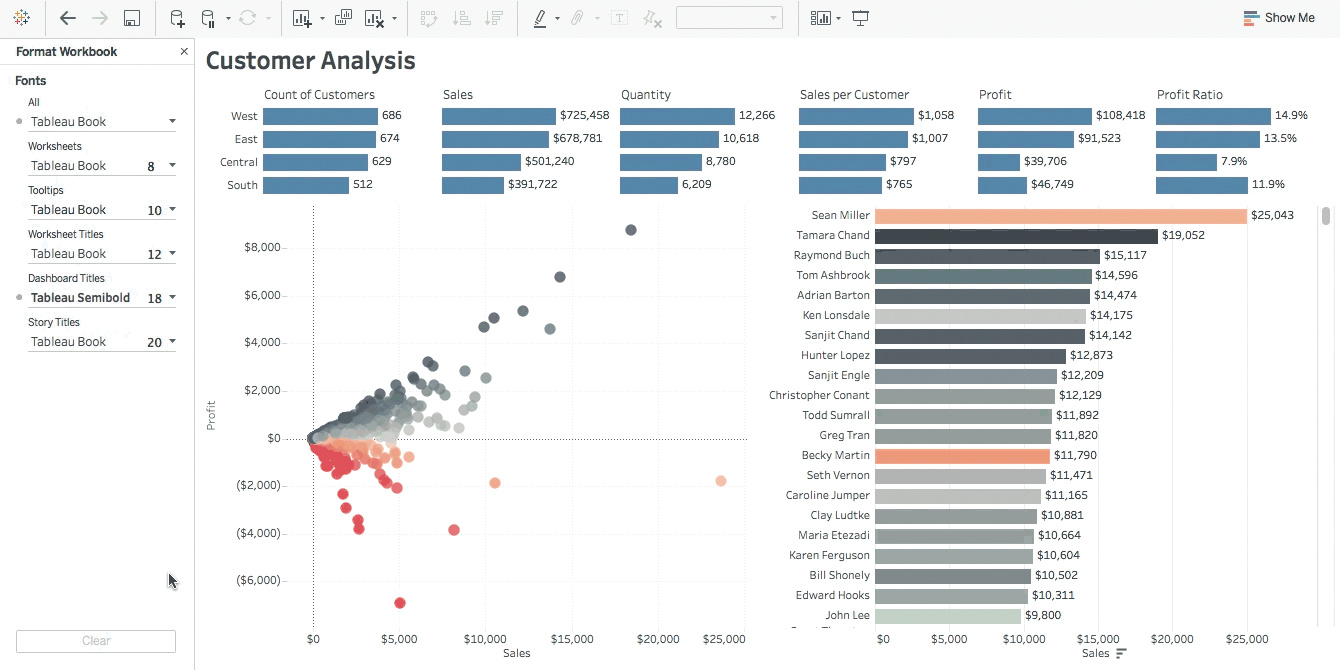Click the disabled Clear button
Viewport: 1340px width, 670px height.
coord(96,641)
